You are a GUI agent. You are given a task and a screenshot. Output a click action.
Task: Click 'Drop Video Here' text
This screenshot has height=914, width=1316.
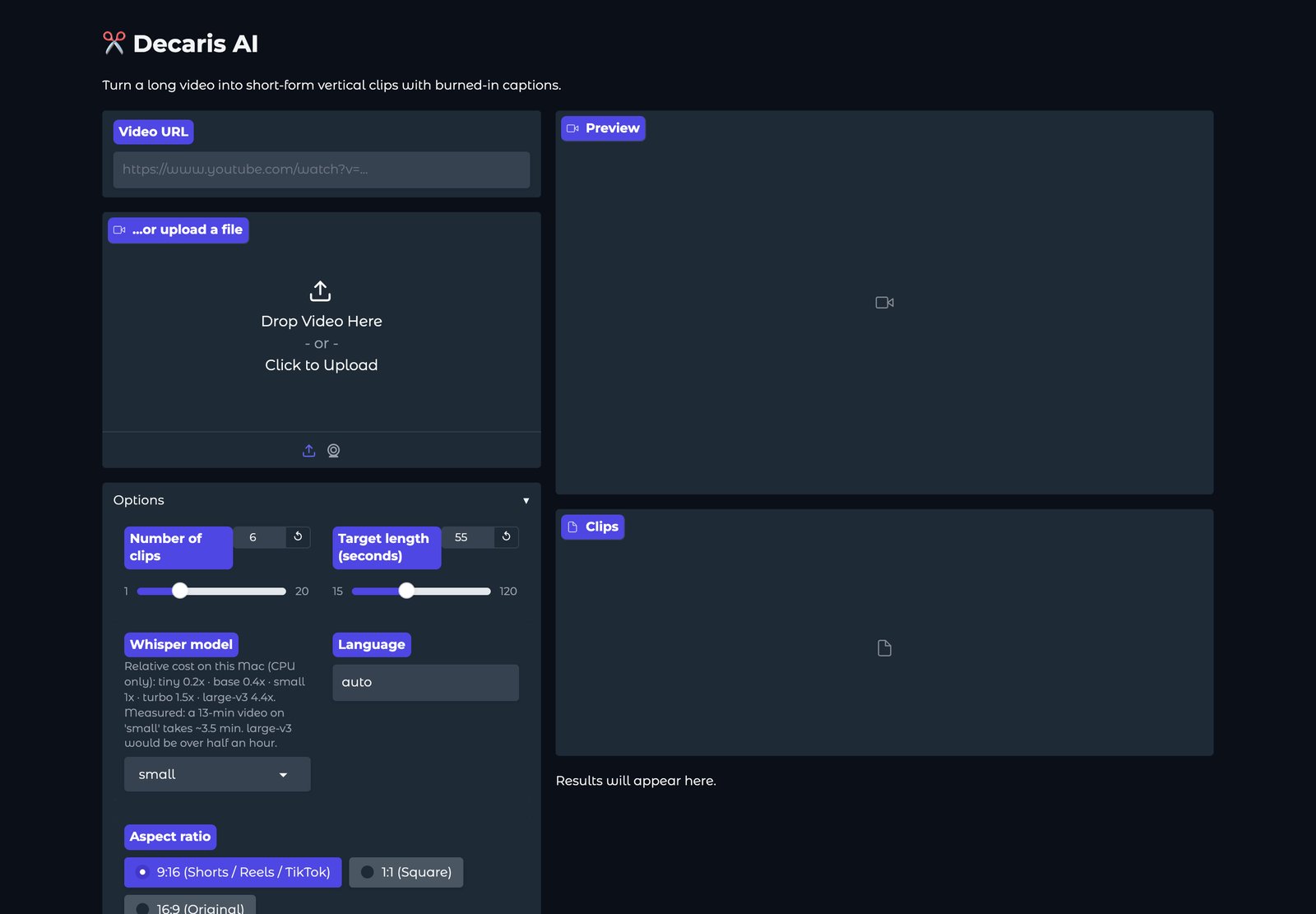322,321
